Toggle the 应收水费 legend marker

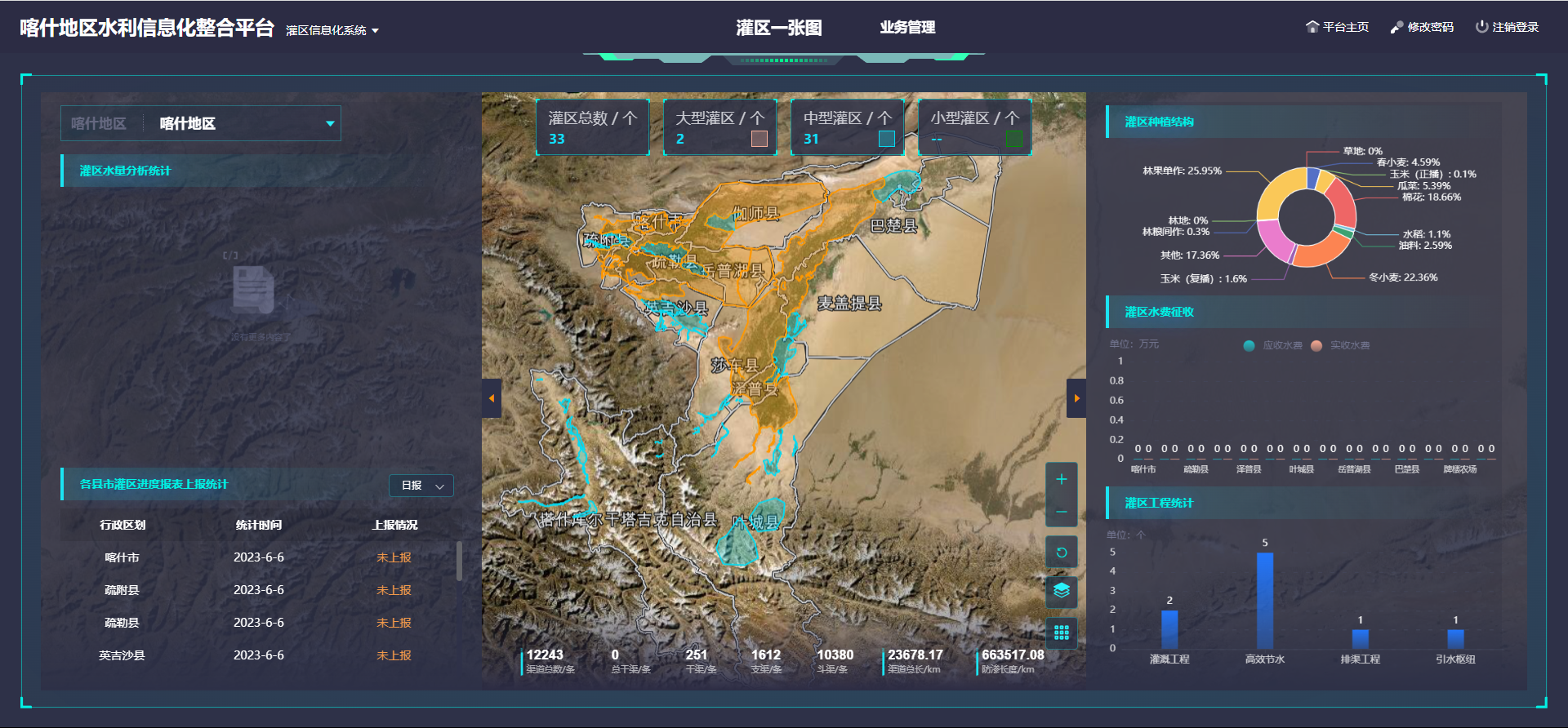pyautogui.click(x=1249, y=345)
